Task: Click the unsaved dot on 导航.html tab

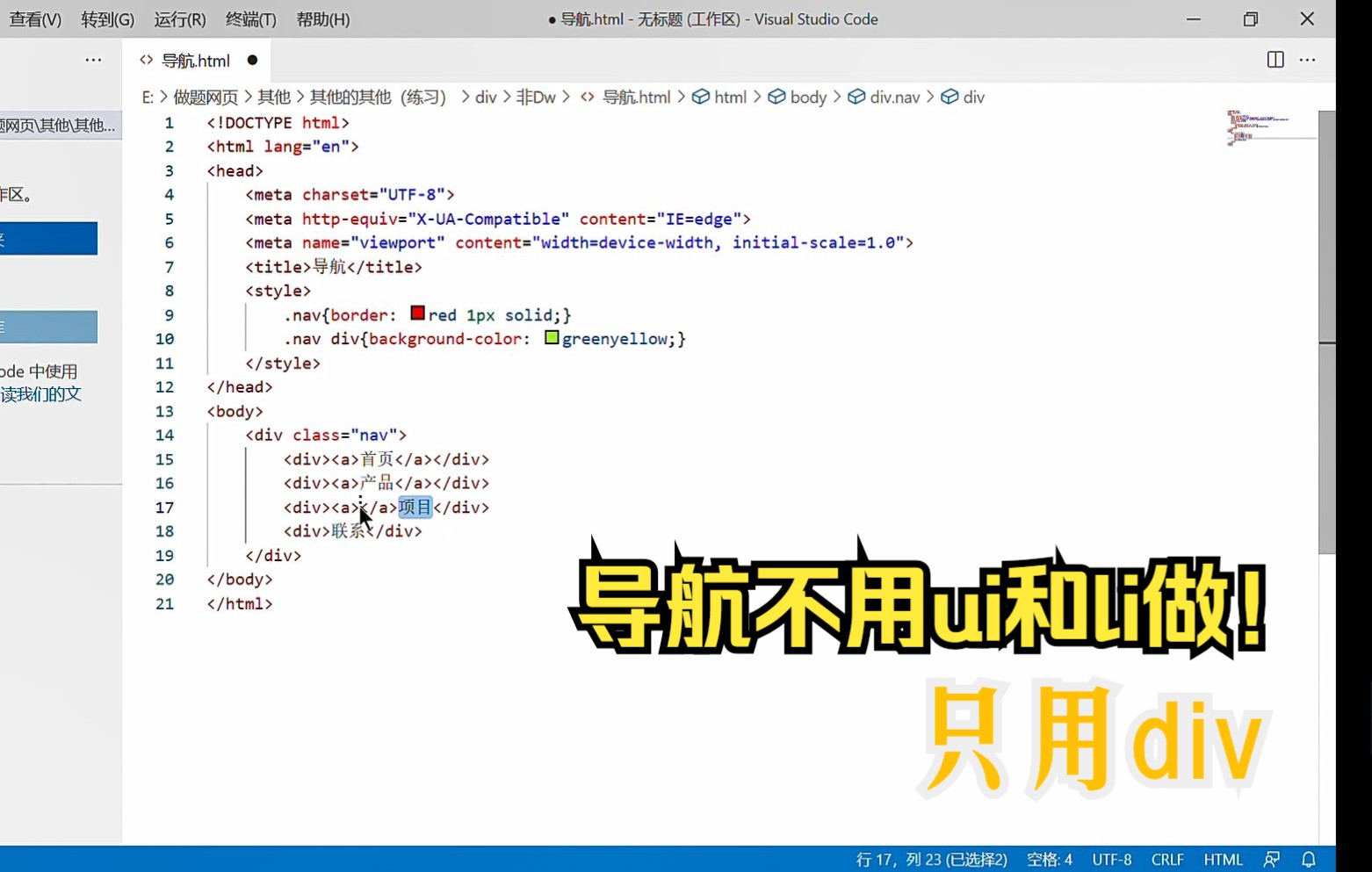Action: (252, 61)
